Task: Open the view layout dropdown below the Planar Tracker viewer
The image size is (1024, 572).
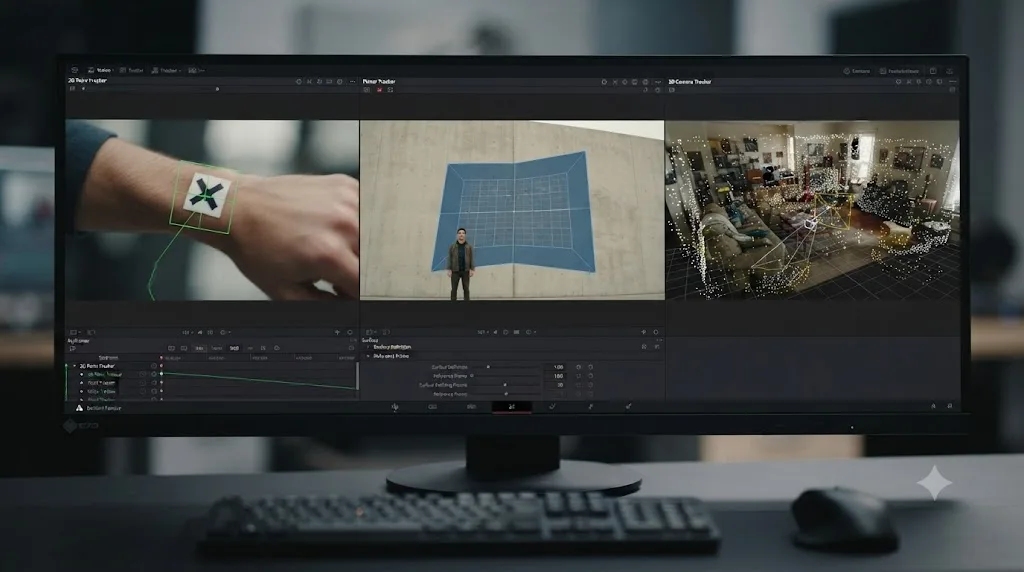Action: tap(370, 332)
